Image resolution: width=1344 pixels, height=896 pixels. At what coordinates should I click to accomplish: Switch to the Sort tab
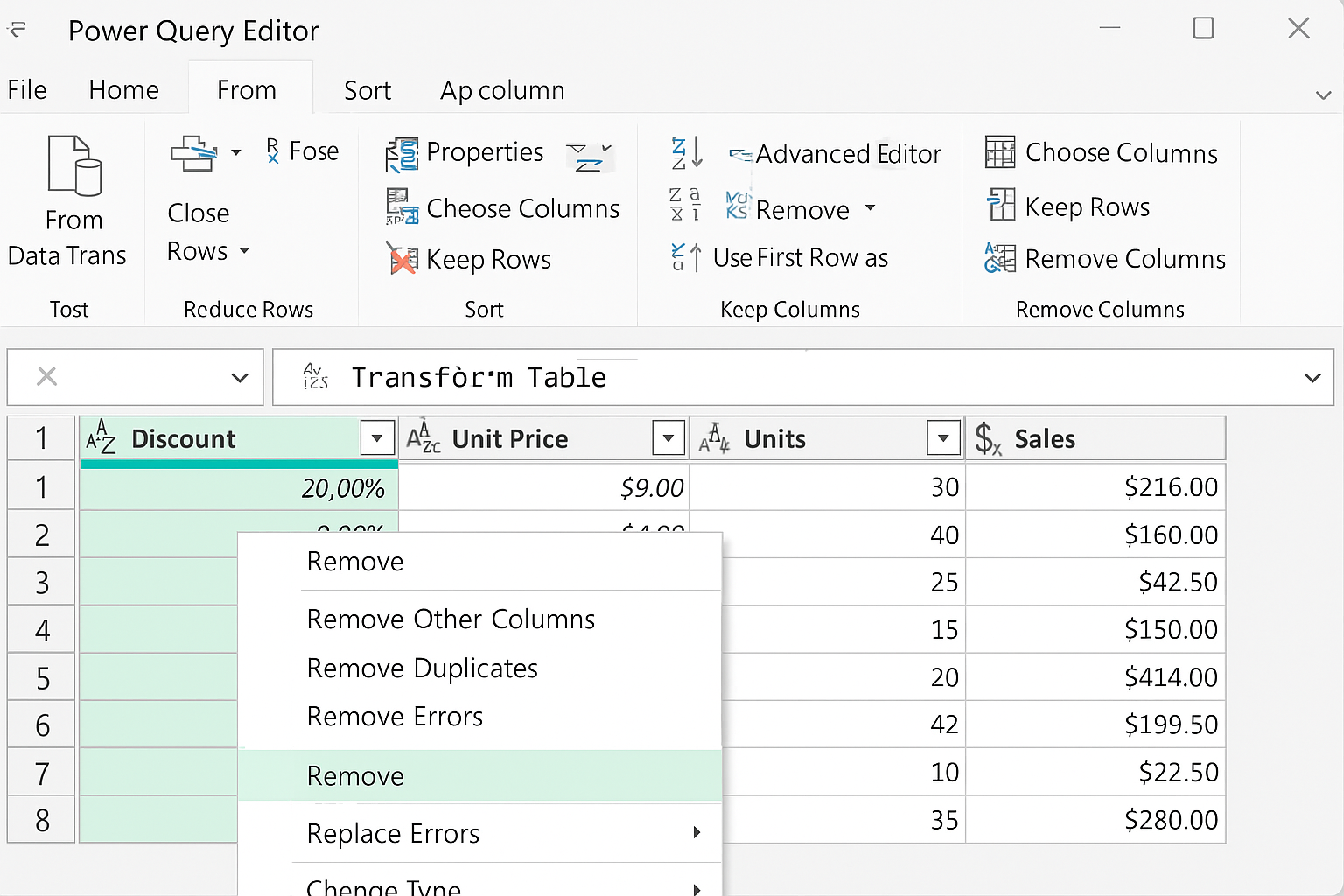click(367, 90)
